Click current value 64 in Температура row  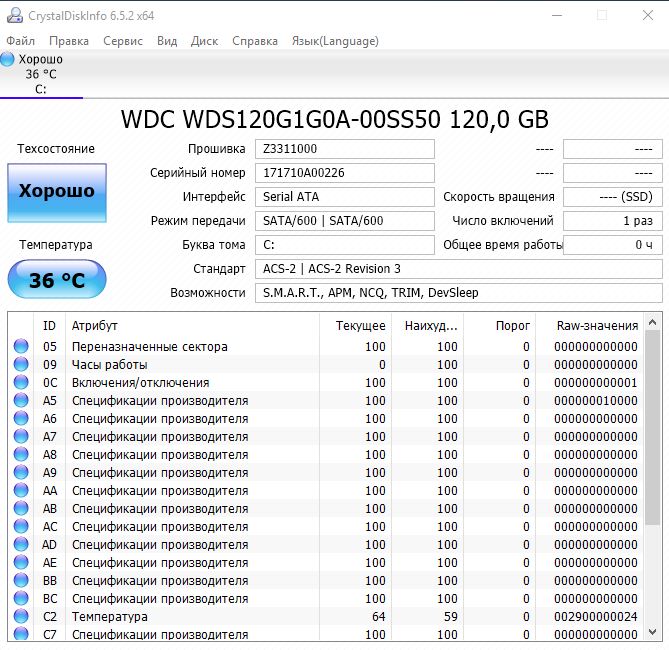[x=378, y=616]
